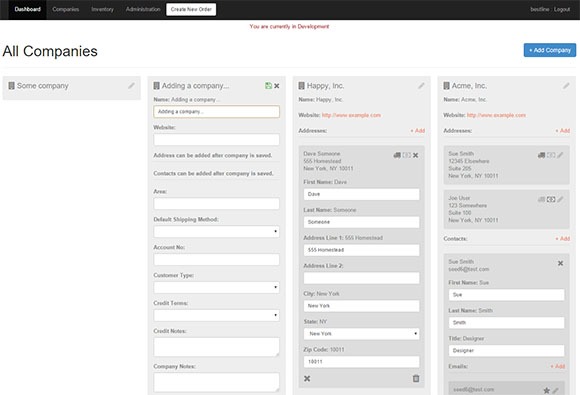Image resolution: width=580 pixels, height=395 pixels.
Task: Open the Companies menu item
Action: [x=65, y=9]
